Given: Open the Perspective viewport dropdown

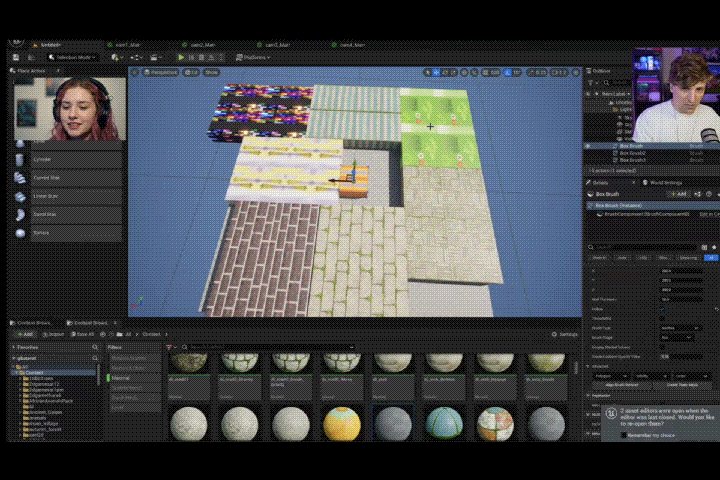Looking at the screenshot, I should [x=161, y=72].
